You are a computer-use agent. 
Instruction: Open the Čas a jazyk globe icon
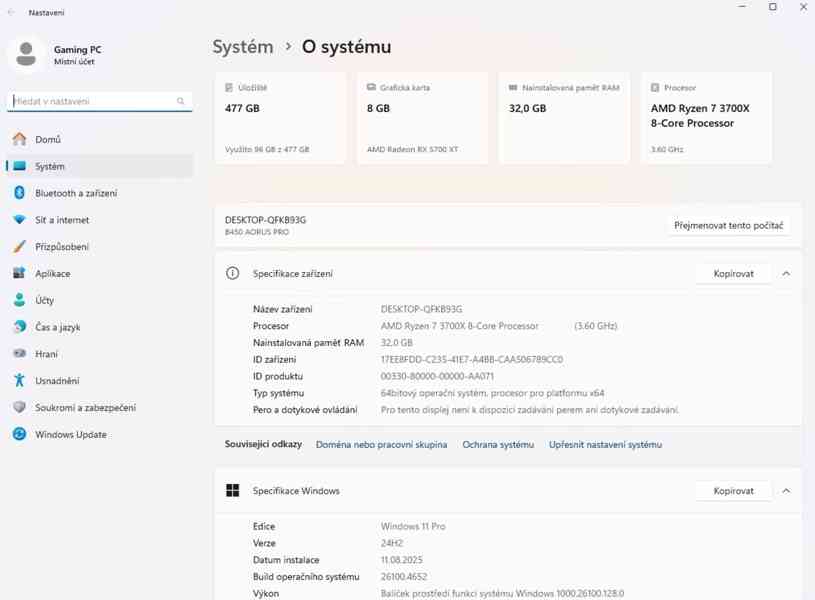pyautogui.click(x=19, y=327)
